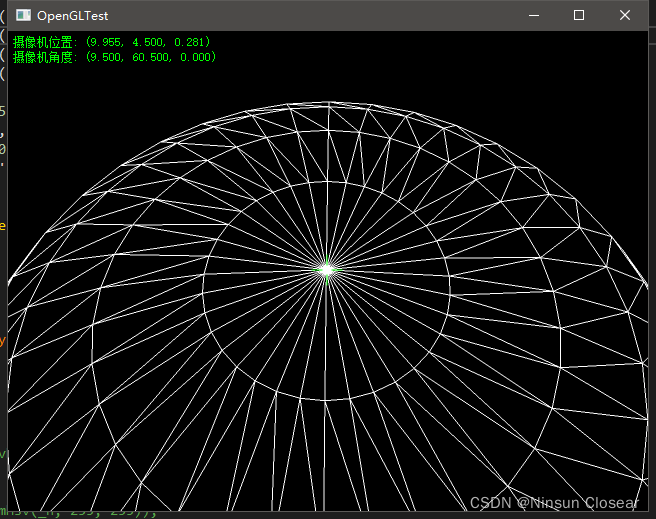This screenshot has height=519, width=656.
Task: Click the OpenGLTest title text
Action: [72, 16]
